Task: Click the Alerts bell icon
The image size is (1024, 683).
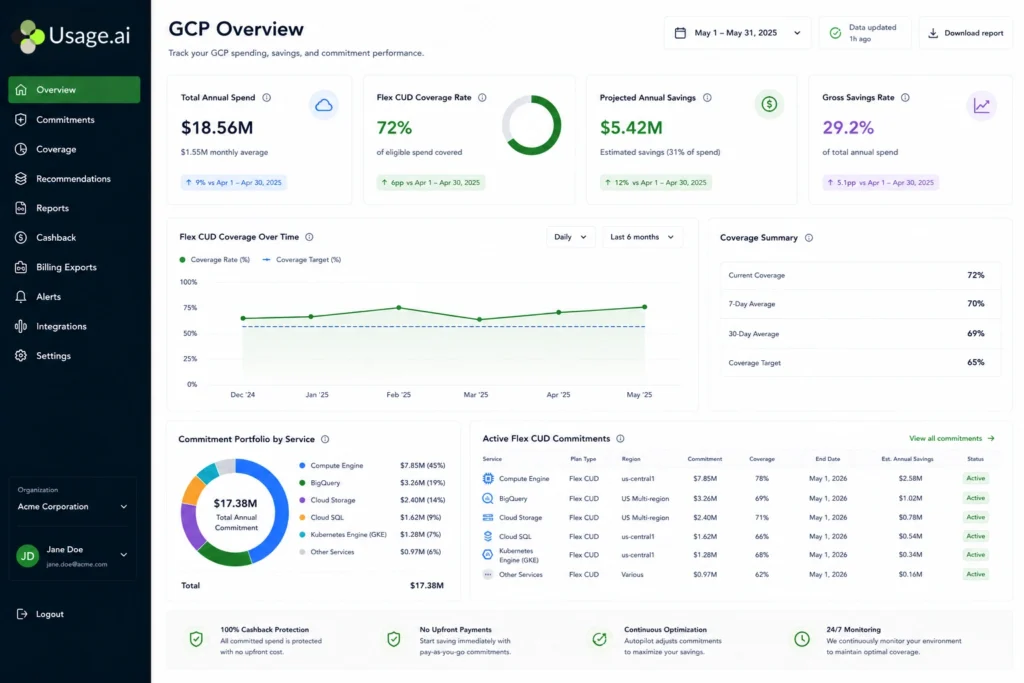Action: pos(21,296)
